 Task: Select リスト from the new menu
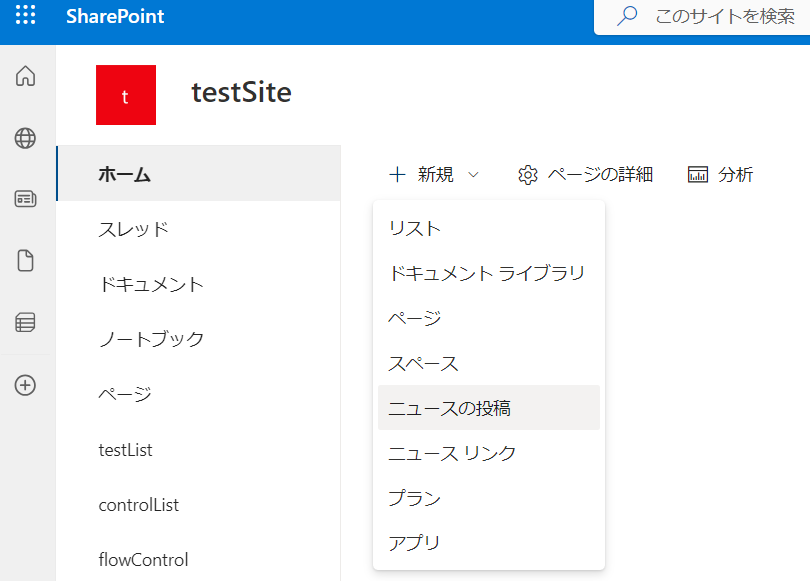coord(415,228)
